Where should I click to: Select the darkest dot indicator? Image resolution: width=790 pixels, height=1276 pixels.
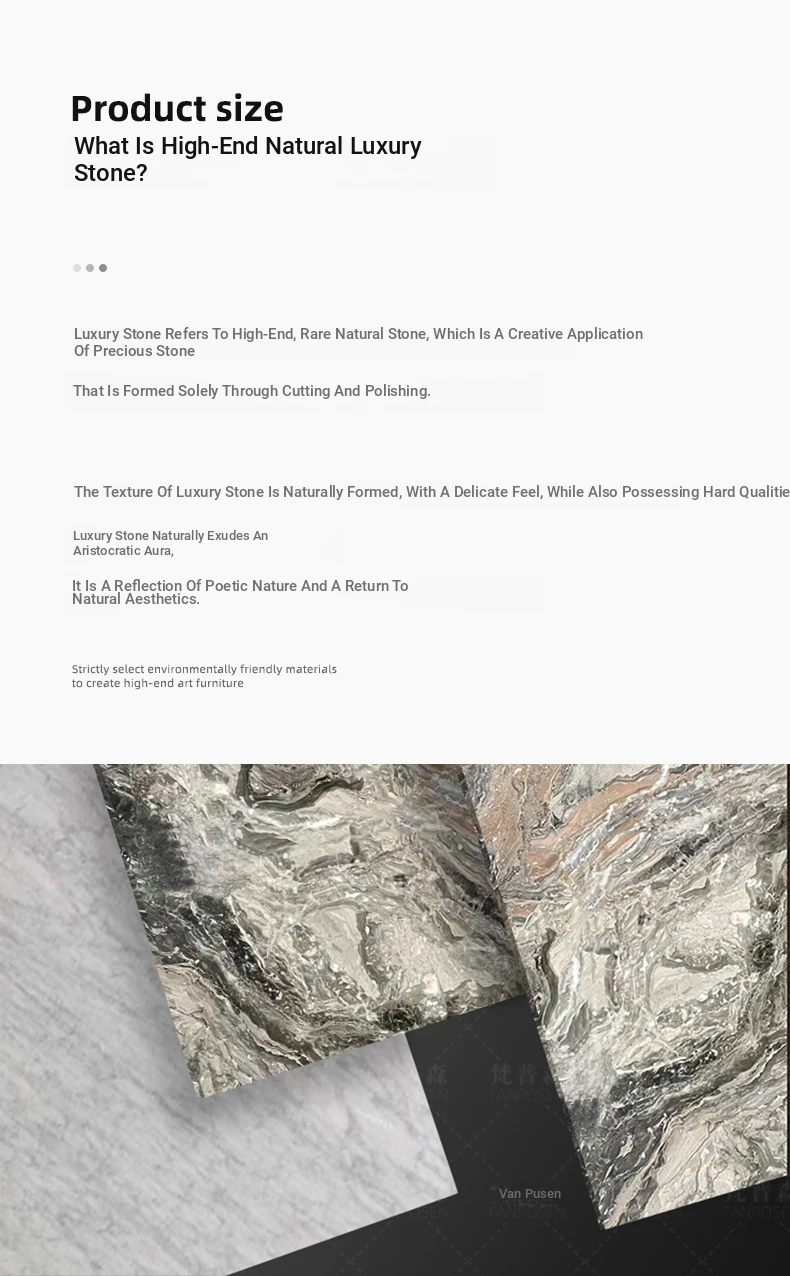pyautogui.click(x=103, y=268)
